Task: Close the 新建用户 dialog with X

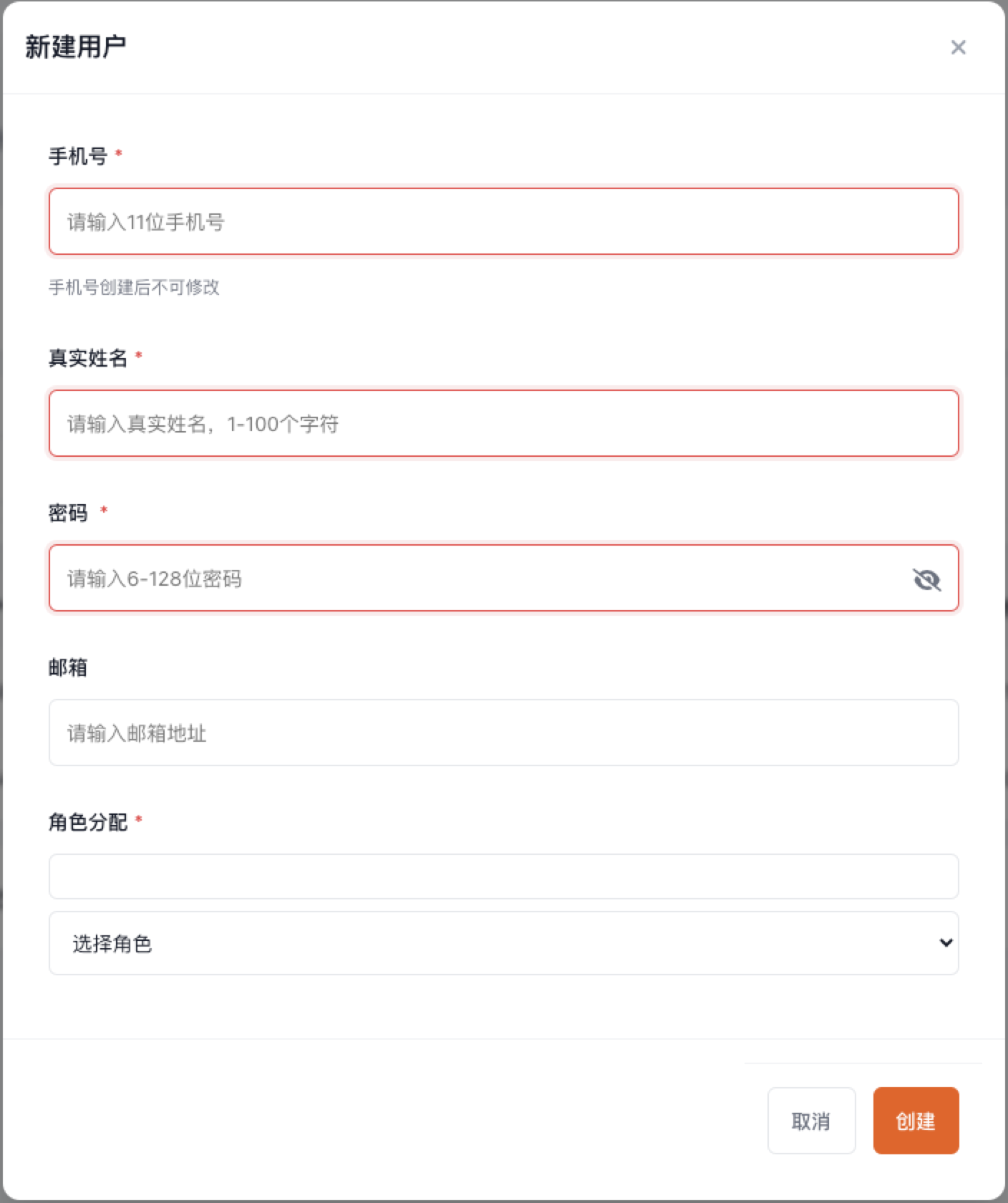Action: [958, 47]
